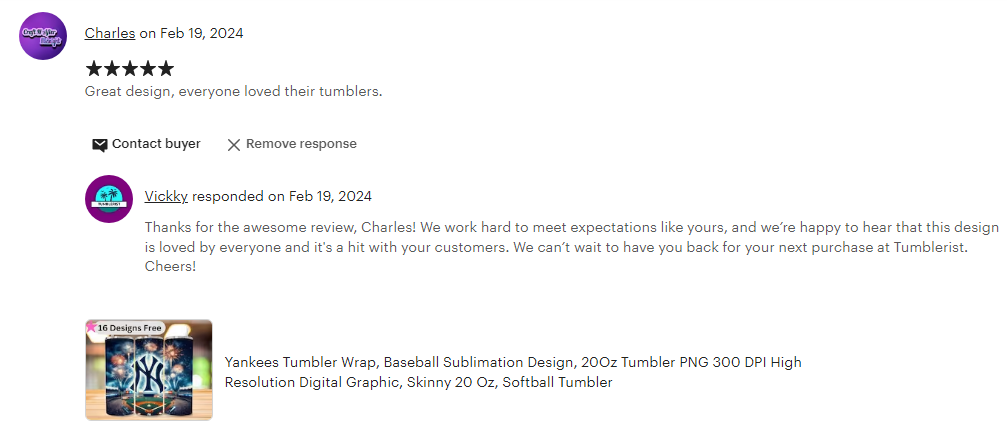Click the Remove response label
This screenshot has width=1007, height=436.
point(301,144)
